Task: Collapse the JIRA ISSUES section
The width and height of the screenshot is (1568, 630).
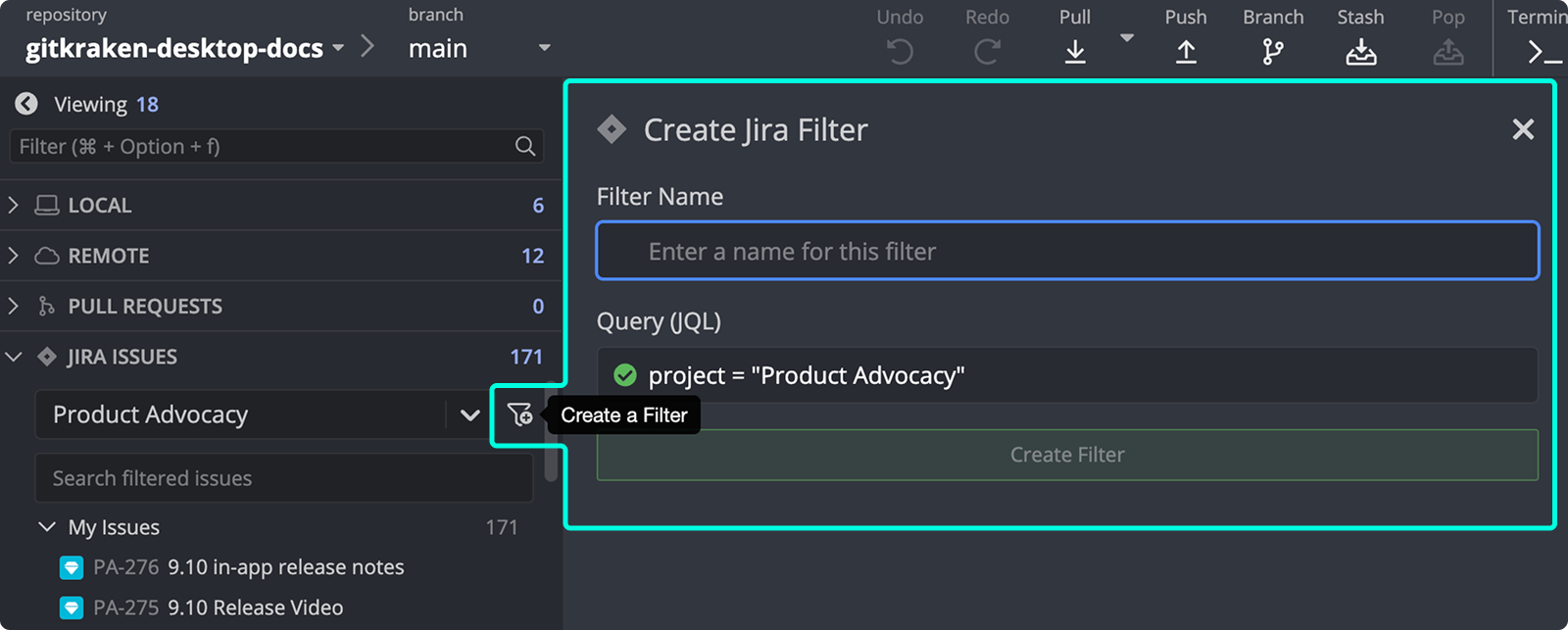Action: click(14, 357)
